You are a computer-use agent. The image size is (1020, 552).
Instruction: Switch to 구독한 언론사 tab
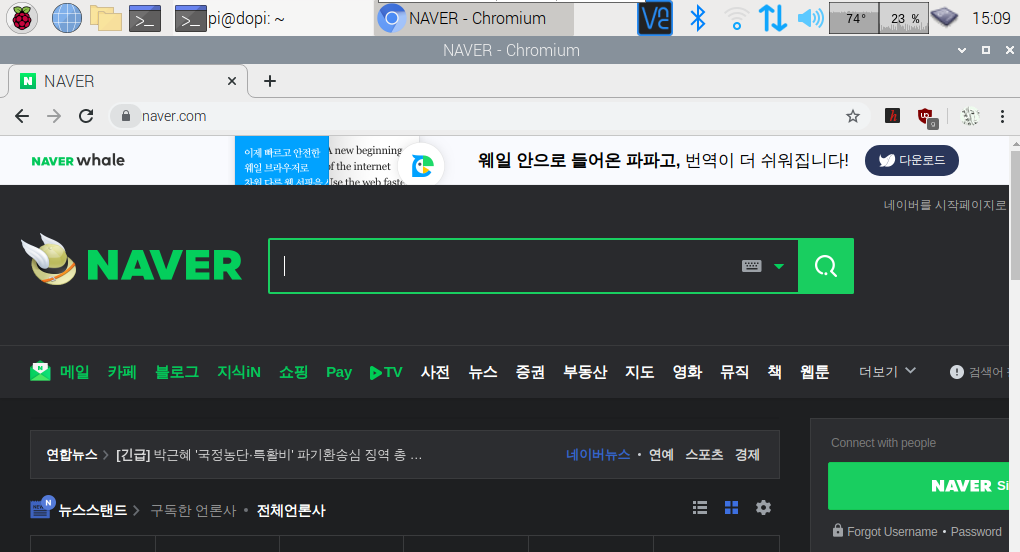[193, 510]
